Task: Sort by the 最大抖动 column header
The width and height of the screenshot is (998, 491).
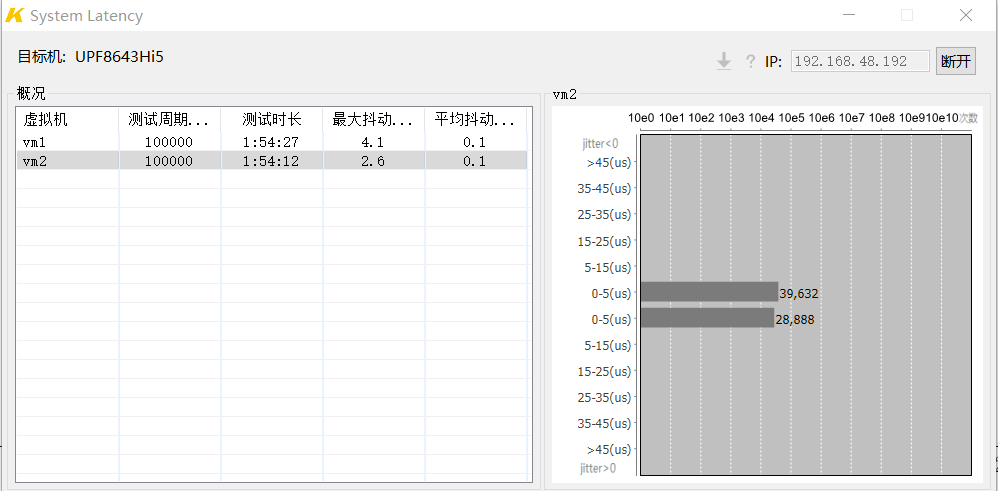Action: click(373, 120)
